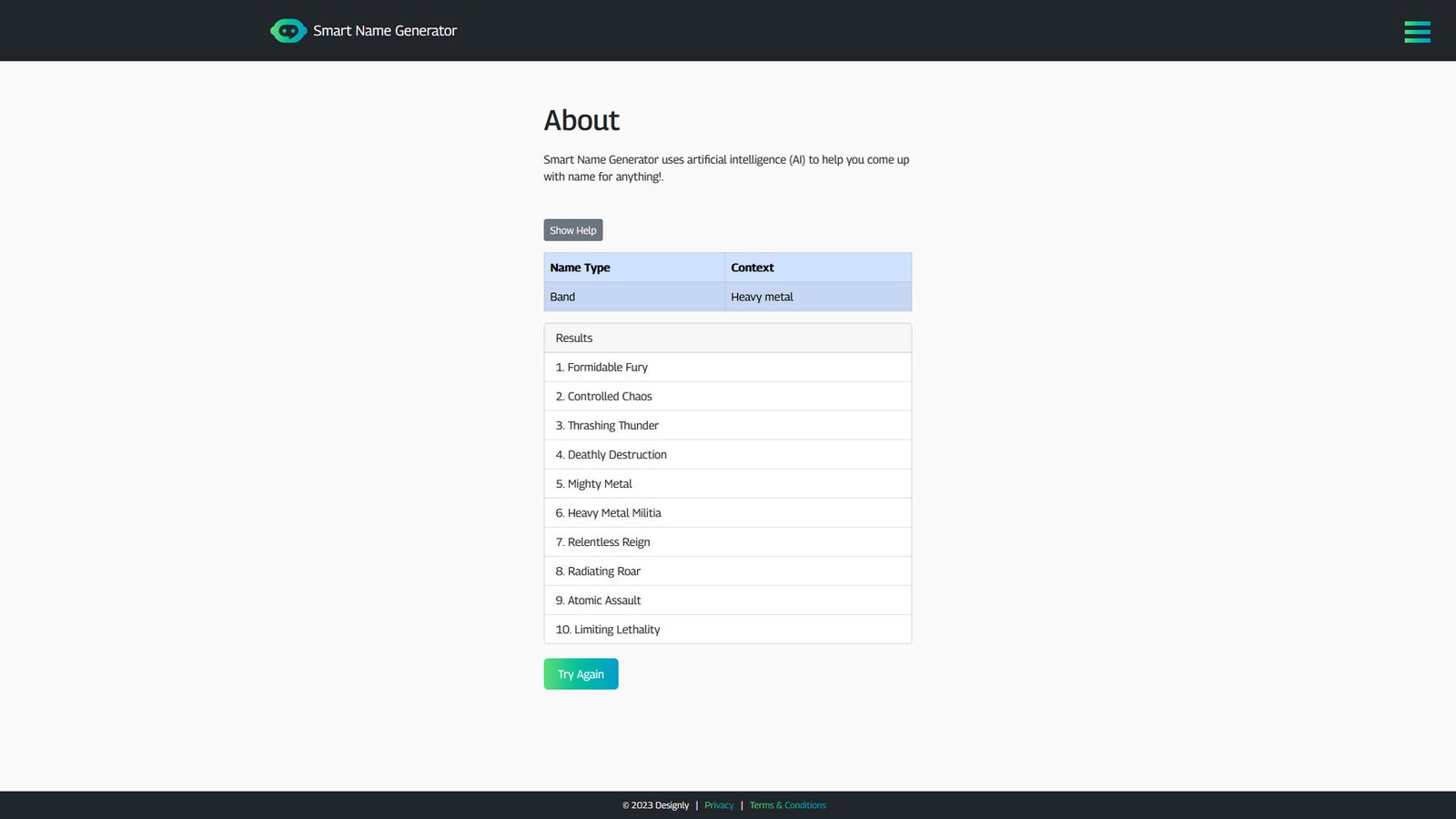Select the Context column header

[x=752, y=268]
